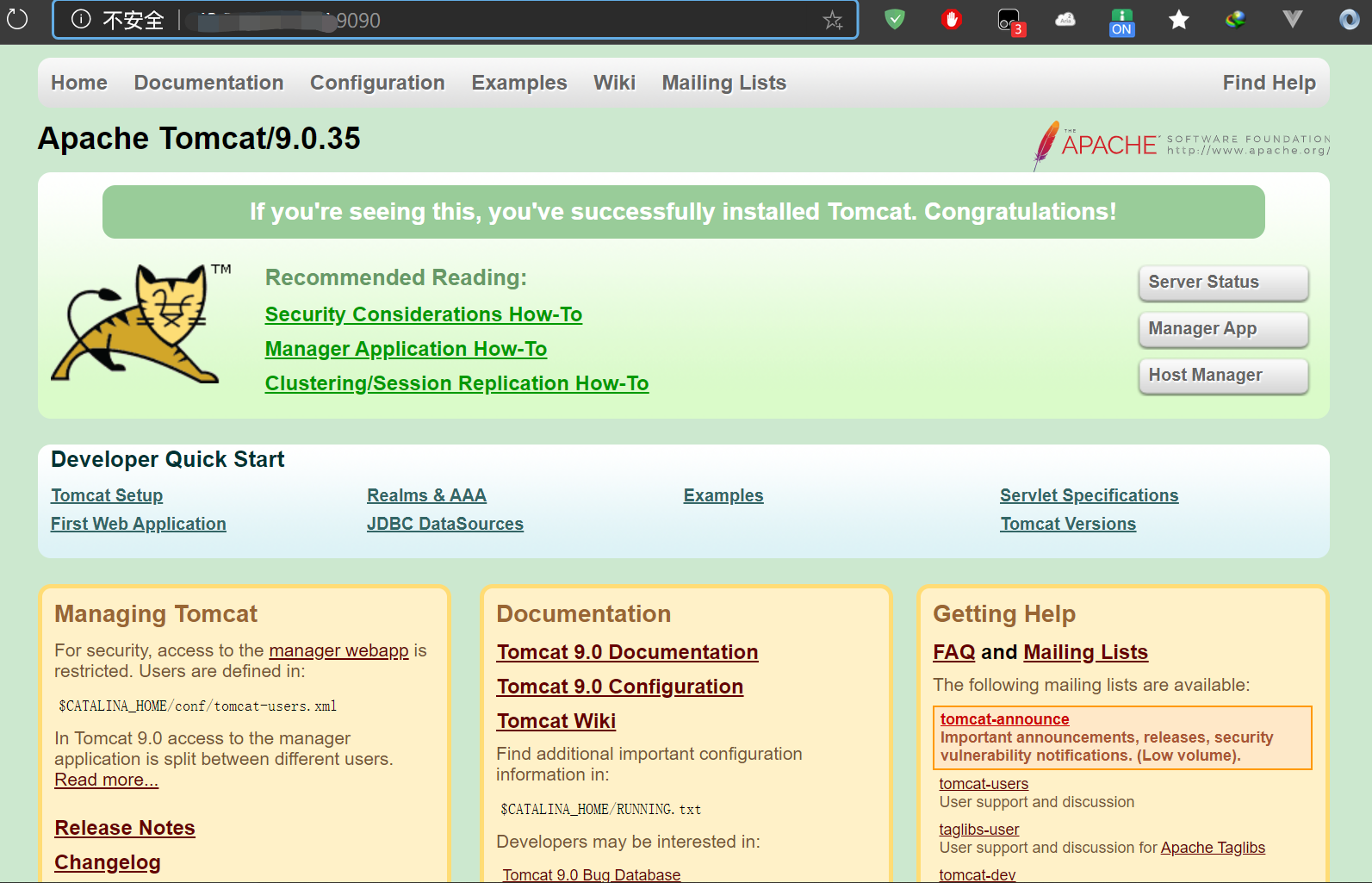Open the green shield extension
The width and height of the screenshot is (1372, 883).
tap(895, 19)
